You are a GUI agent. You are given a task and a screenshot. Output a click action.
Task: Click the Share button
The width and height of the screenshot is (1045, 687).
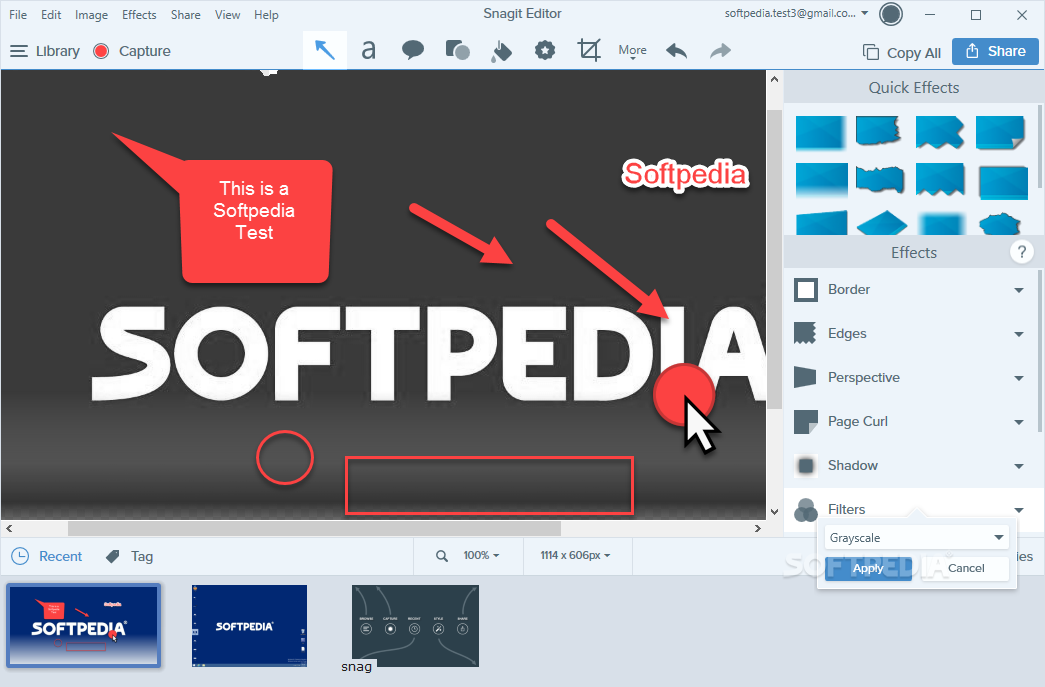(995, 51)
